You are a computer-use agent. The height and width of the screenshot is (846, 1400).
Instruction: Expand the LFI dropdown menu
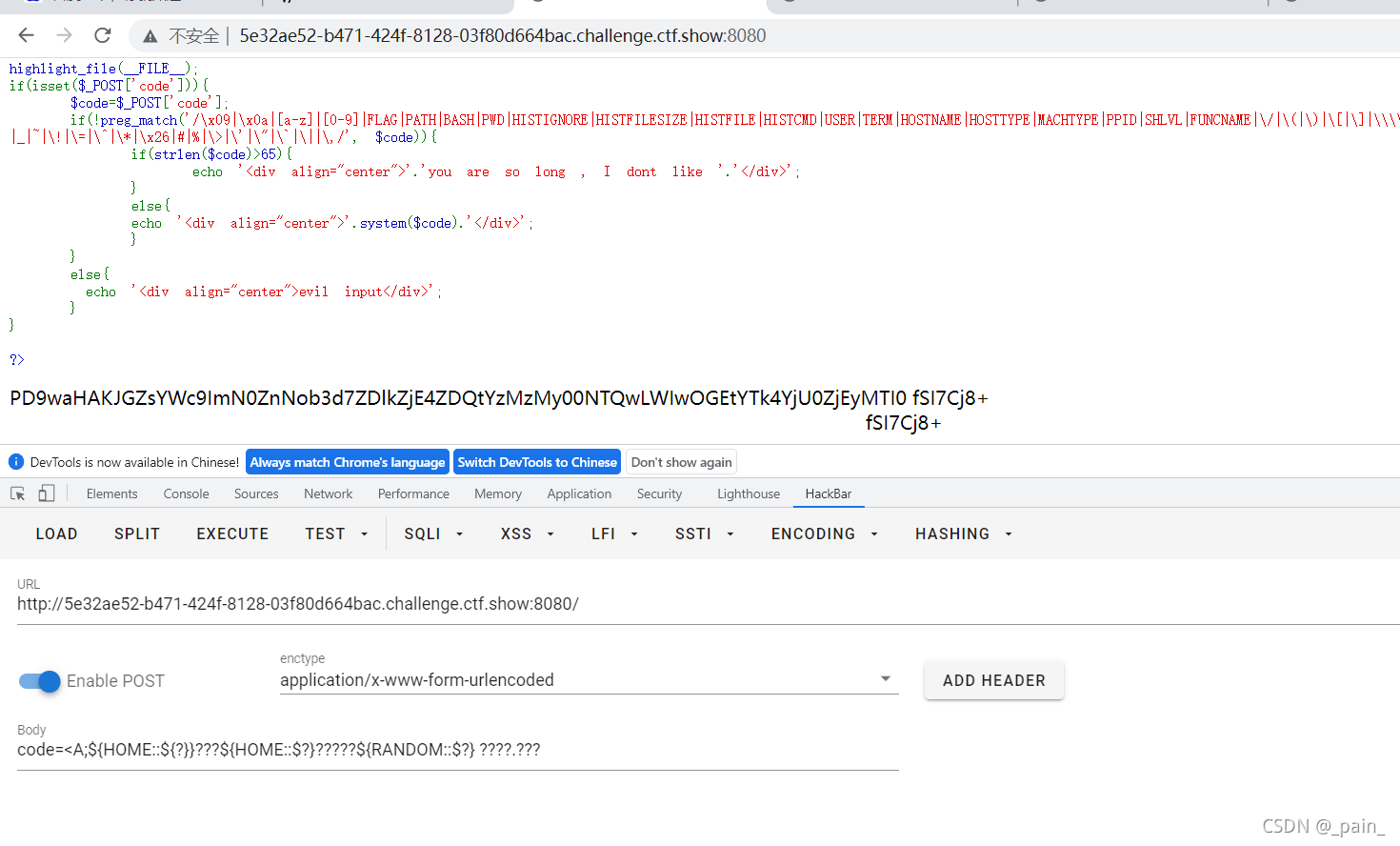pos(614,534)
